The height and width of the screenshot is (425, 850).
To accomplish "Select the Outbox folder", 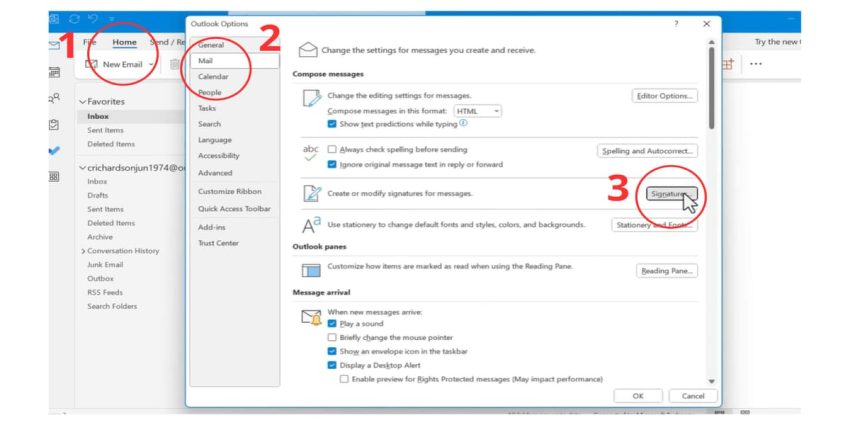I will 100,279.
